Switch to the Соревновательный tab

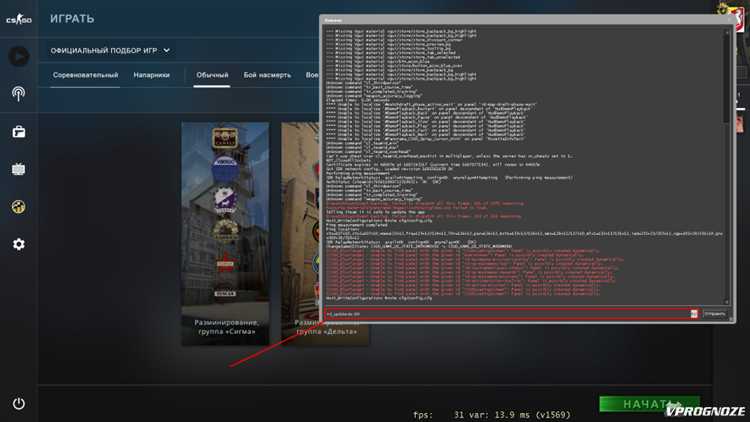click(85, 75)
